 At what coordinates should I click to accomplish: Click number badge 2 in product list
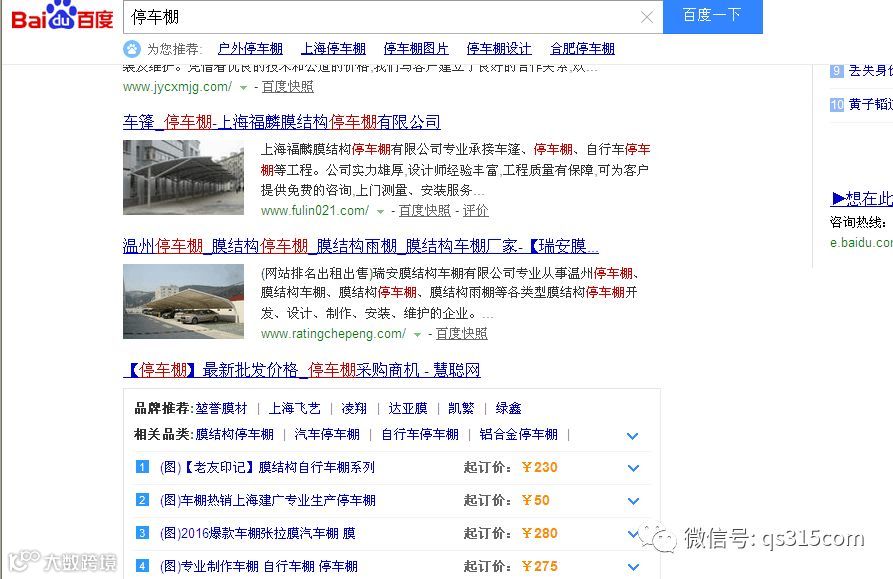click(142, 500)
